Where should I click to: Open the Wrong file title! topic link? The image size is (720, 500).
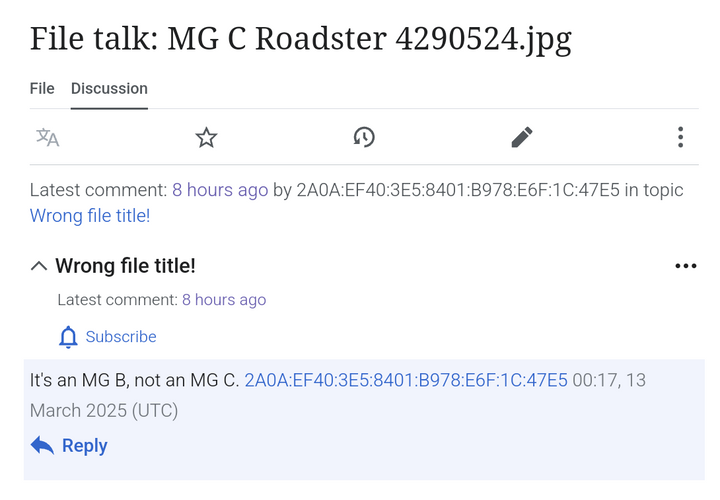tap(90, 216)
